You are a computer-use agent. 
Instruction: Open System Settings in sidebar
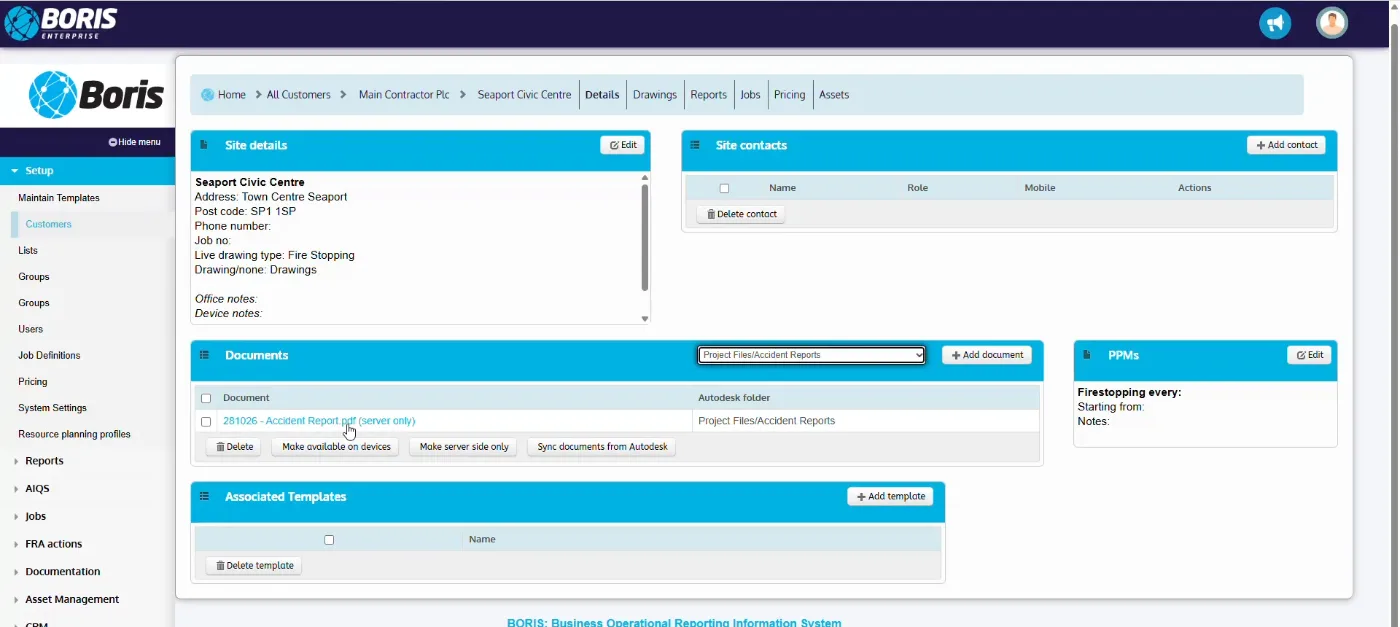52,408
